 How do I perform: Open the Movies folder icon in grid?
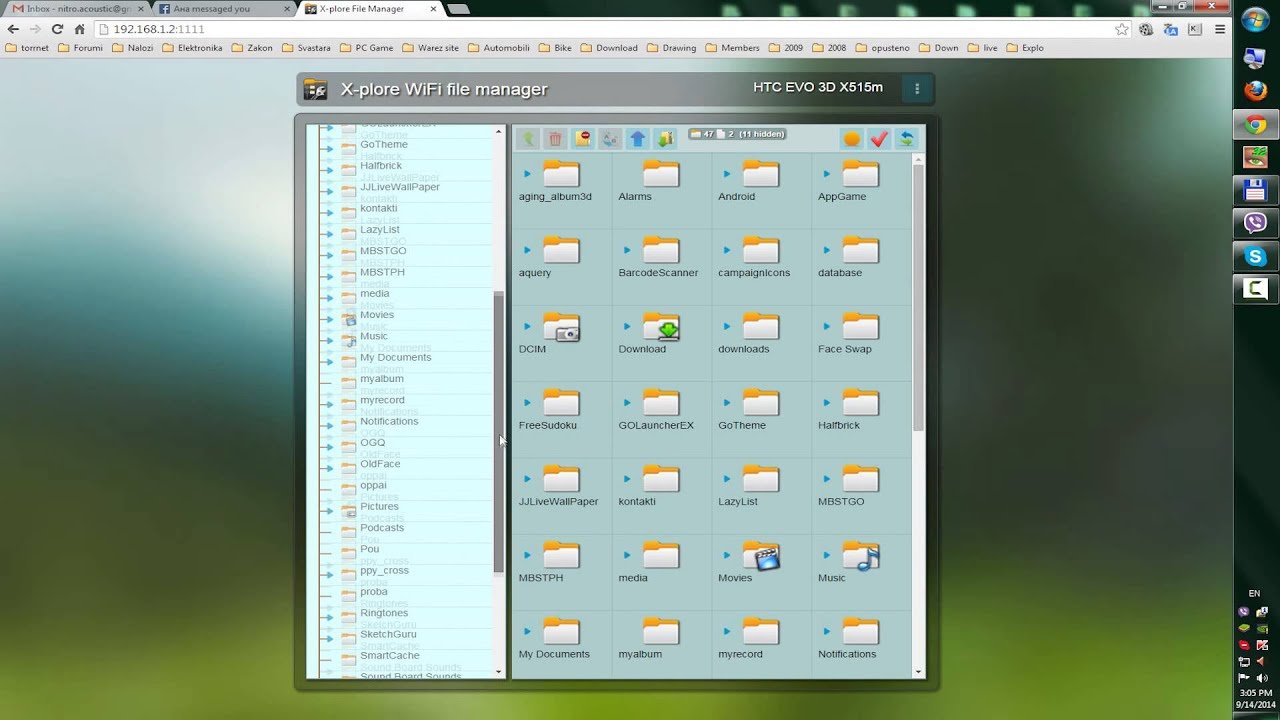[761, 555]
